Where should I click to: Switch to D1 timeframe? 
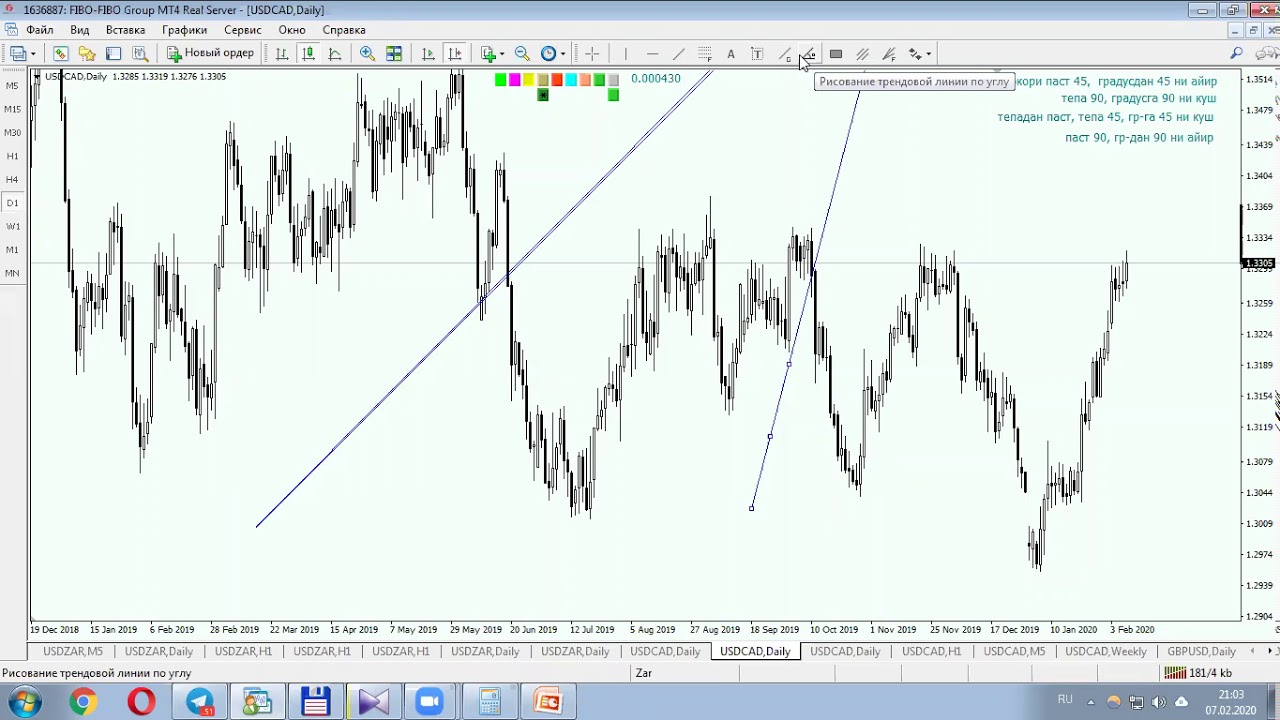[x=12, y=203]
